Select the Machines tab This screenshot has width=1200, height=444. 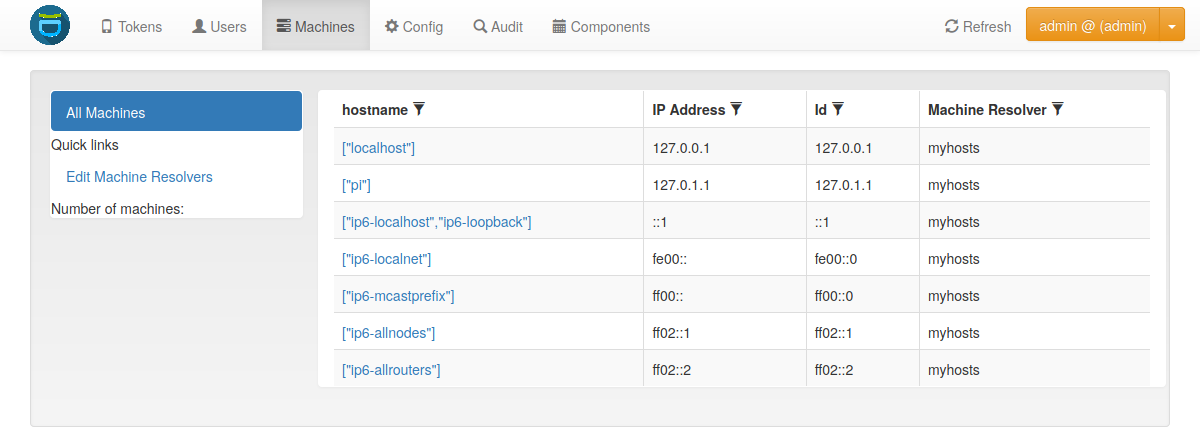[x=316, y=27]
